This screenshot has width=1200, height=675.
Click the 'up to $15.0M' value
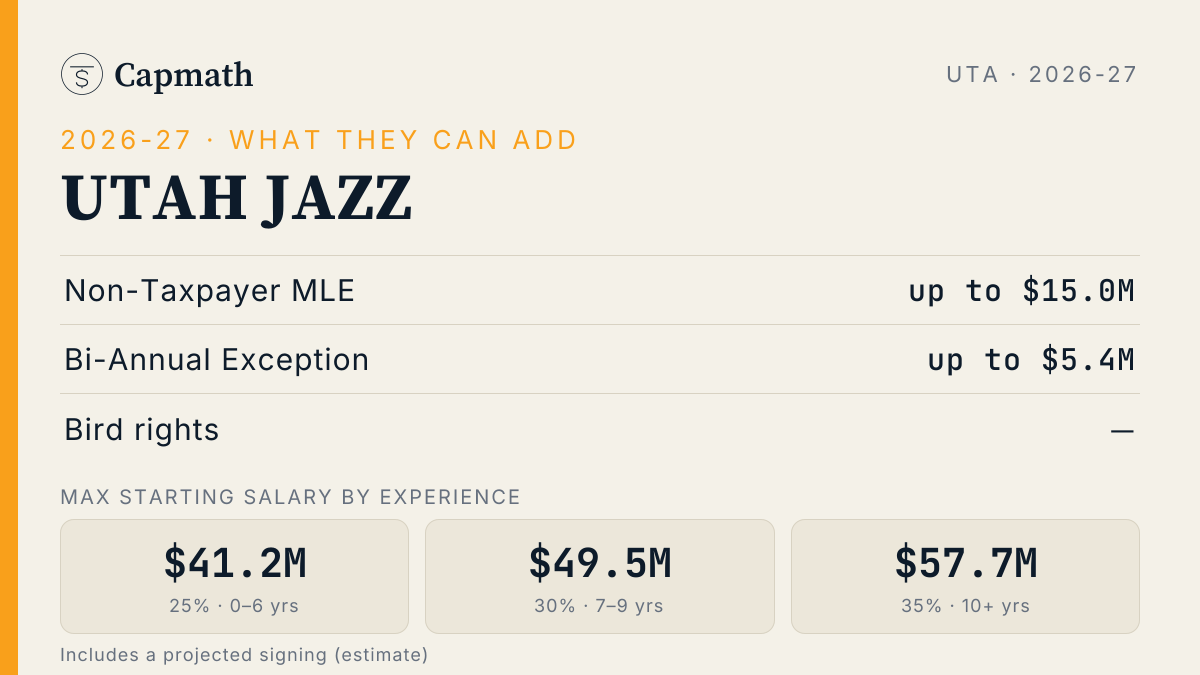pos(1021,291)
